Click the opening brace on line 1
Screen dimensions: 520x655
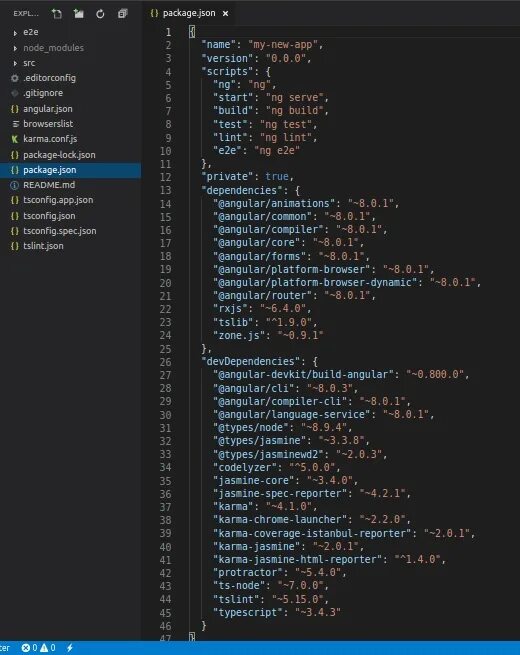point(192,32)
